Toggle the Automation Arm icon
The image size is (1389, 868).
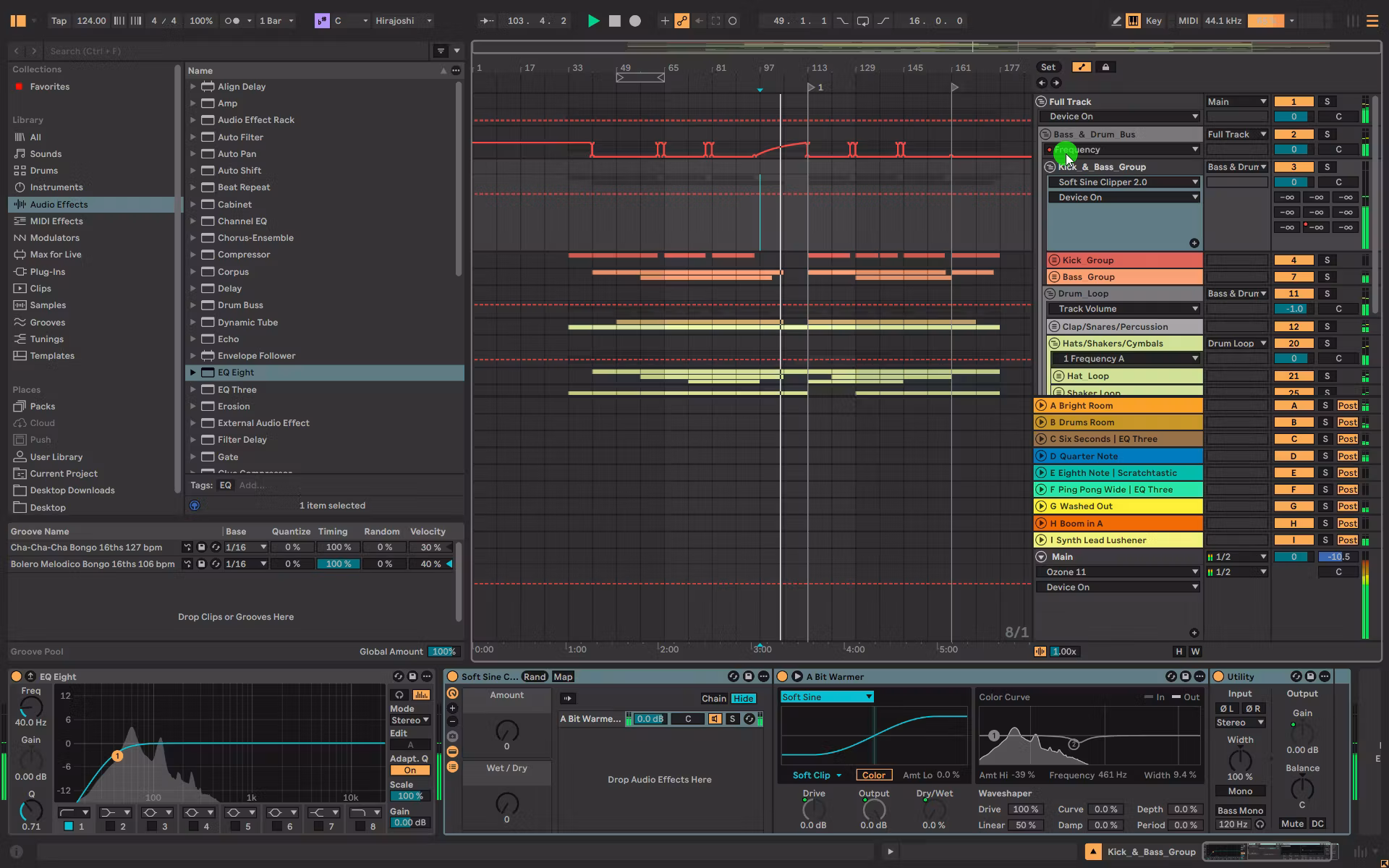pos(681,21)
